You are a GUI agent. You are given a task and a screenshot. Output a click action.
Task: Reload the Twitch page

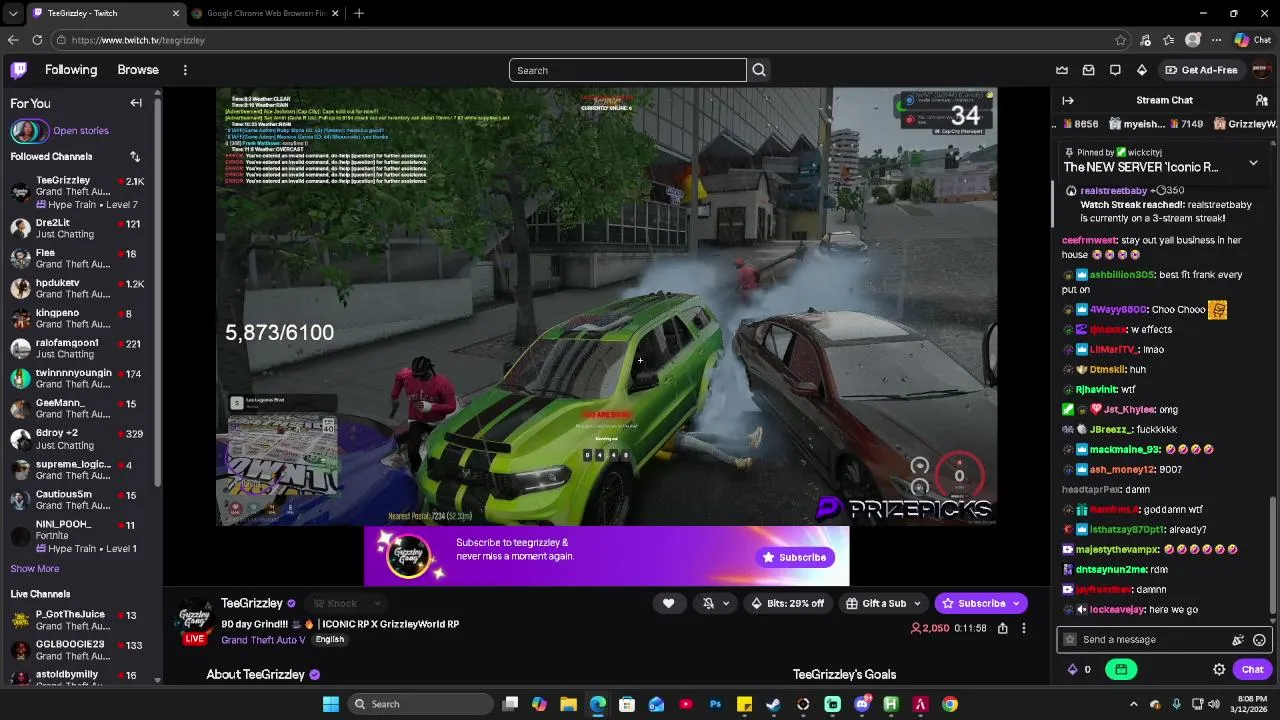tap(37, 40)
